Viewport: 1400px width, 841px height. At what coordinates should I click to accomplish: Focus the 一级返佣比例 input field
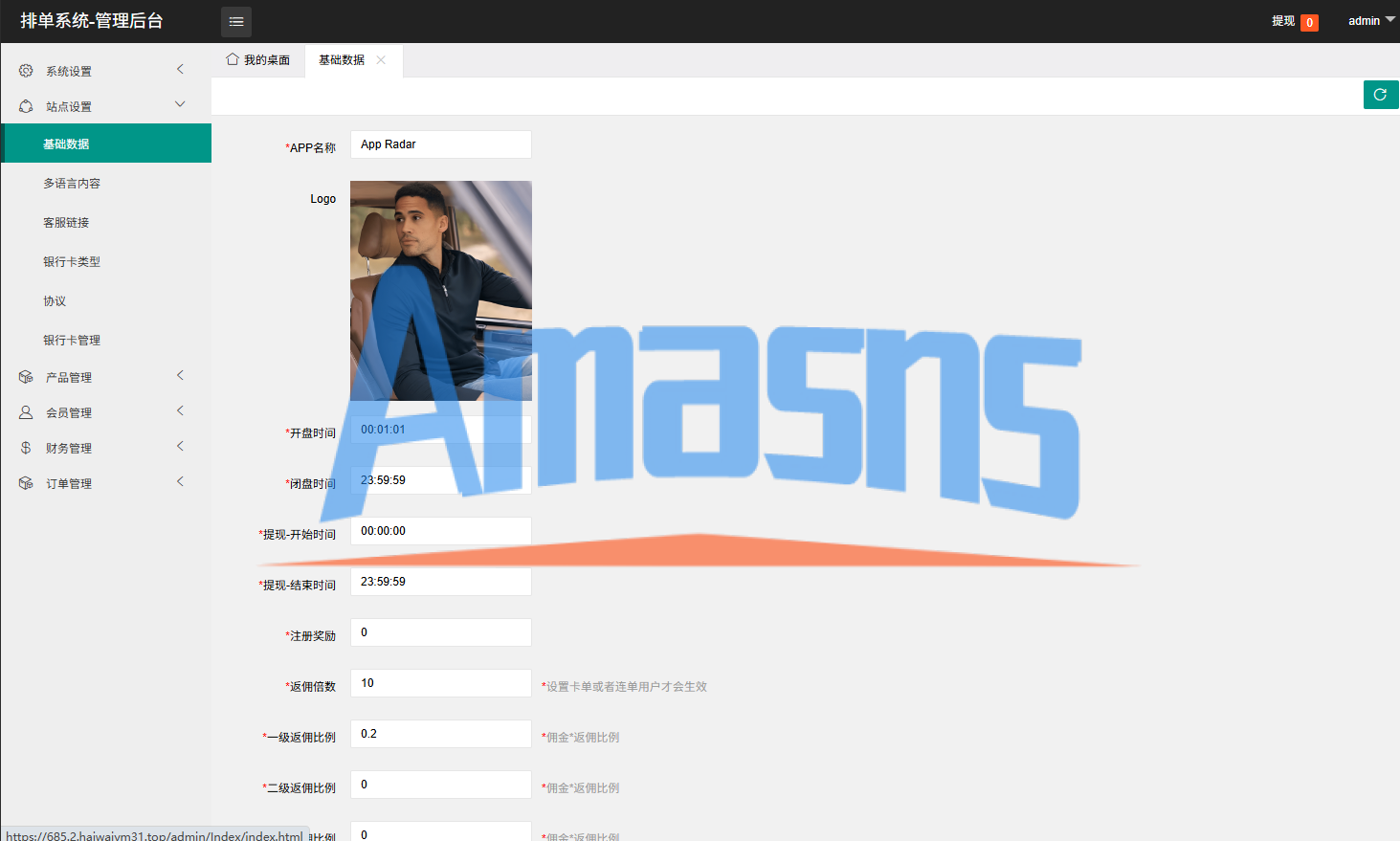pyautogui.click(x=441, y=734)
